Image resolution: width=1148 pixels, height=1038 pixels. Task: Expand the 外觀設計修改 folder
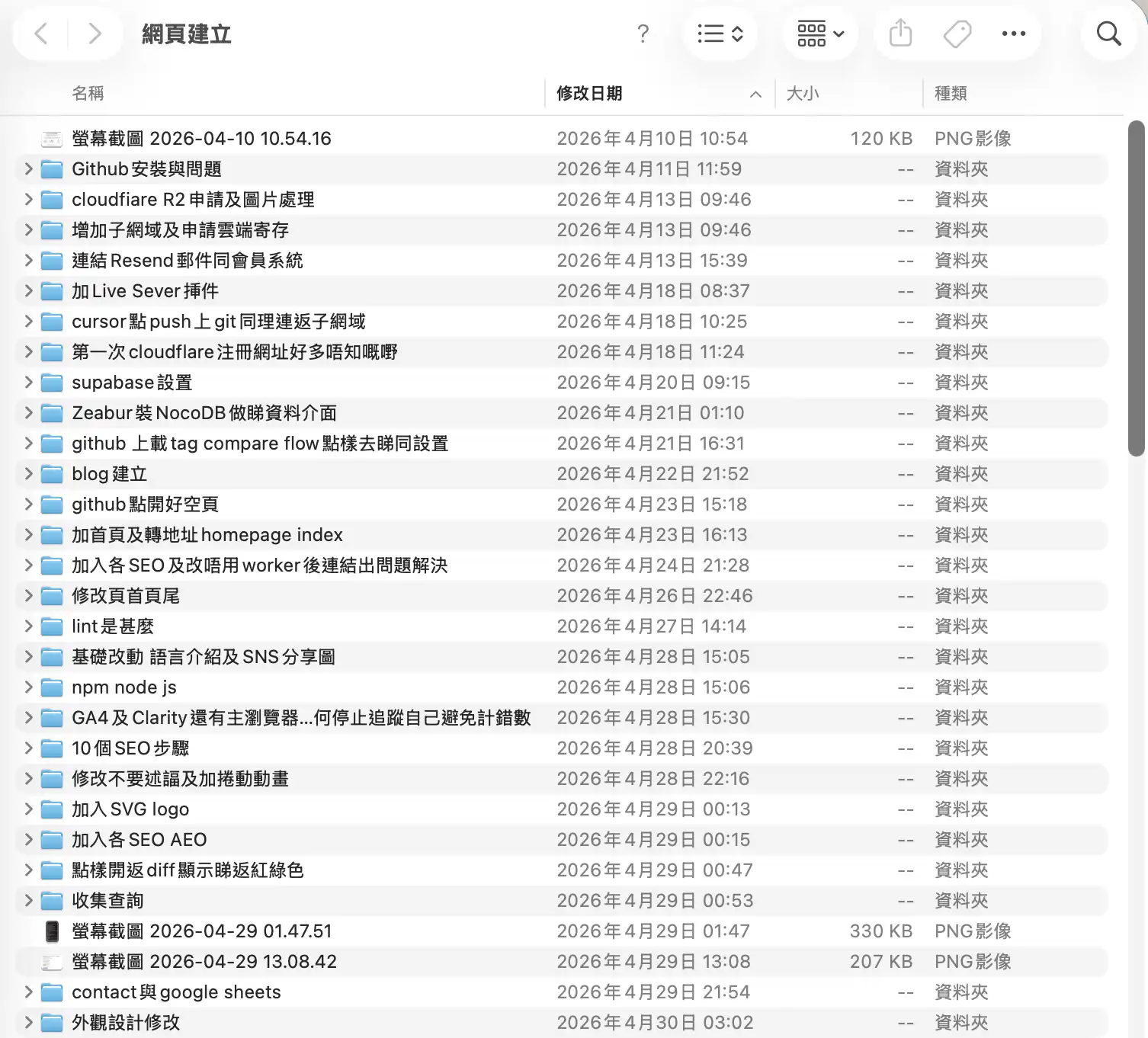point(28,1022)
